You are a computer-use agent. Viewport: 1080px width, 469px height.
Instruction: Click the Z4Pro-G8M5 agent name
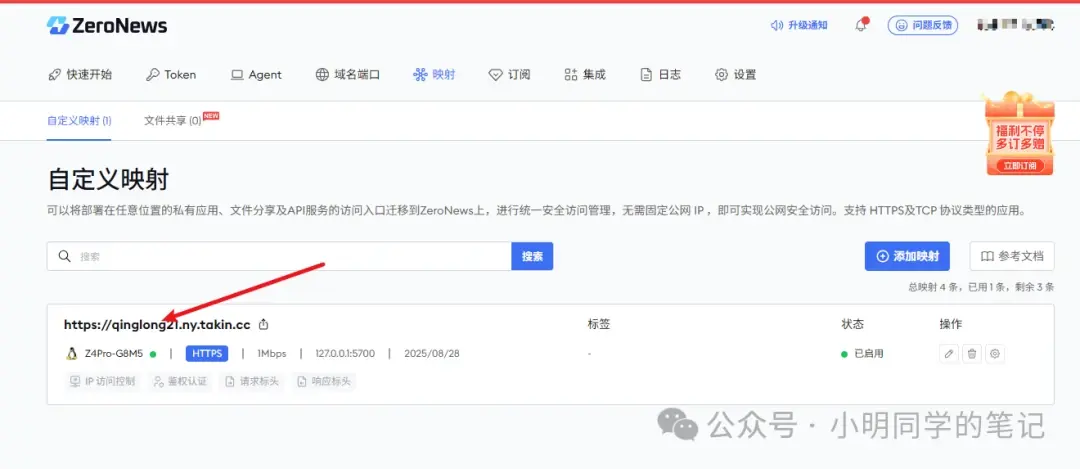(114, 353)
